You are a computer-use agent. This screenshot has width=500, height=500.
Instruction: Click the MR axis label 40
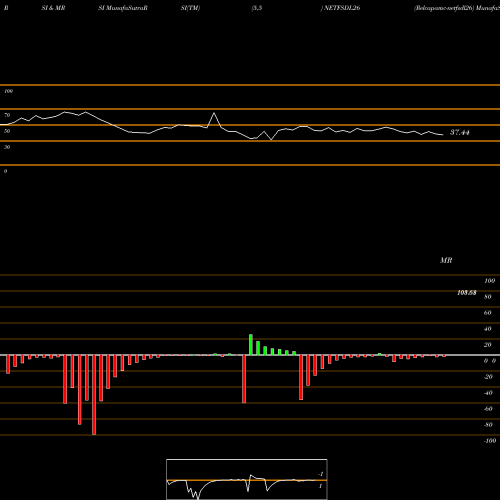tap(488, 329)
